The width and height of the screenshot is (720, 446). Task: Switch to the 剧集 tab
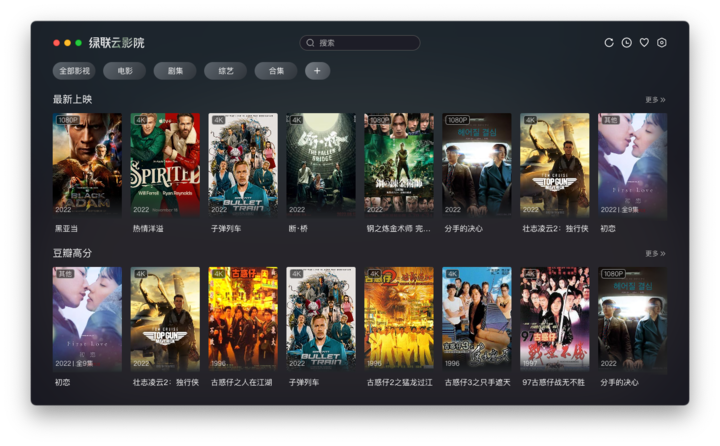pyautogui.click(x=175, y=71)
